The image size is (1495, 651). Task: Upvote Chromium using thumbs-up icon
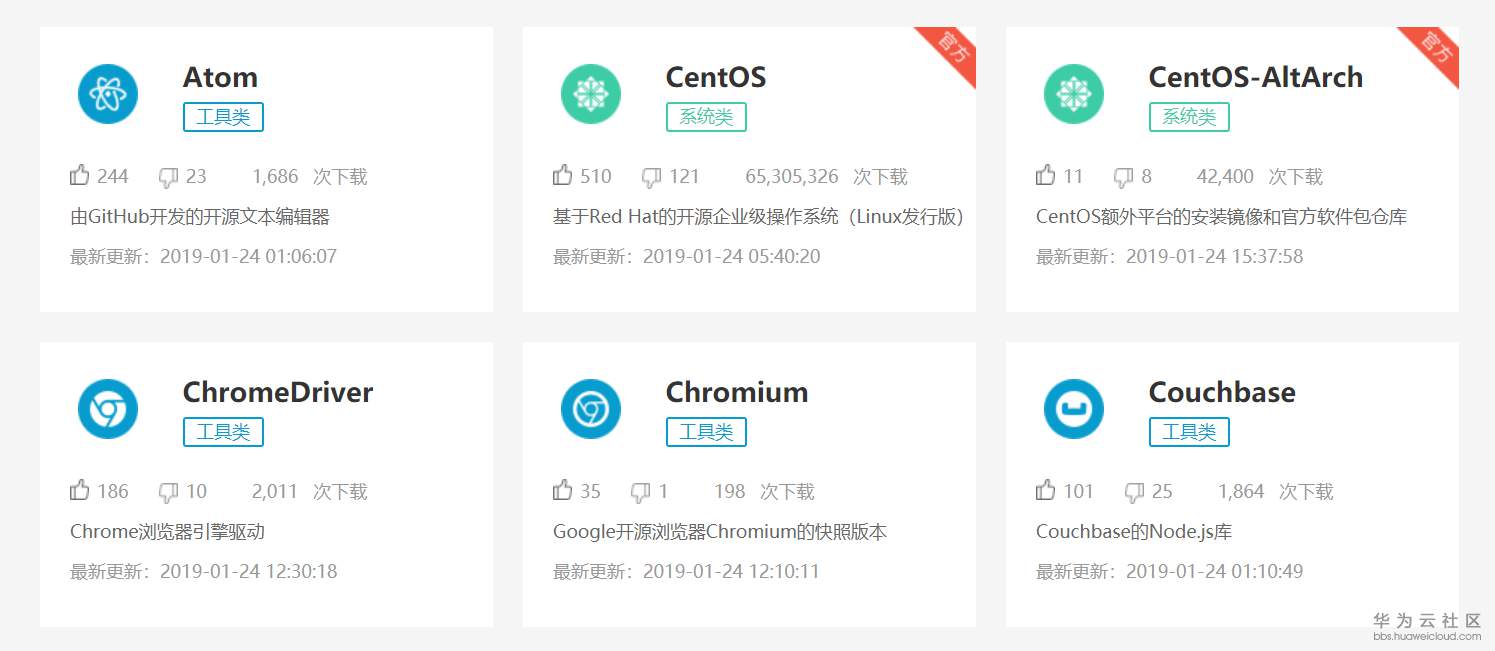coord(563,490)
